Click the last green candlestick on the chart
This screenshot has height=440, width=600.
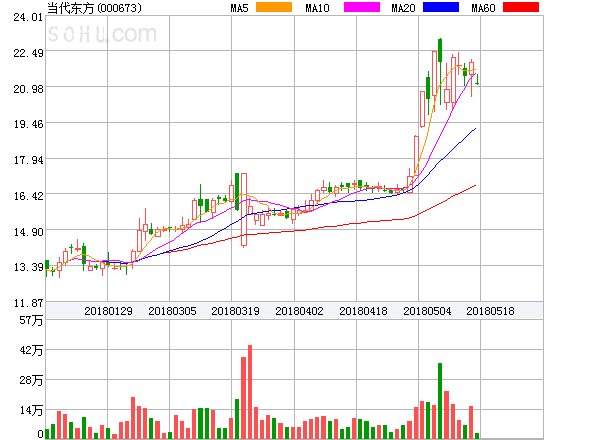tap(477, 79)
